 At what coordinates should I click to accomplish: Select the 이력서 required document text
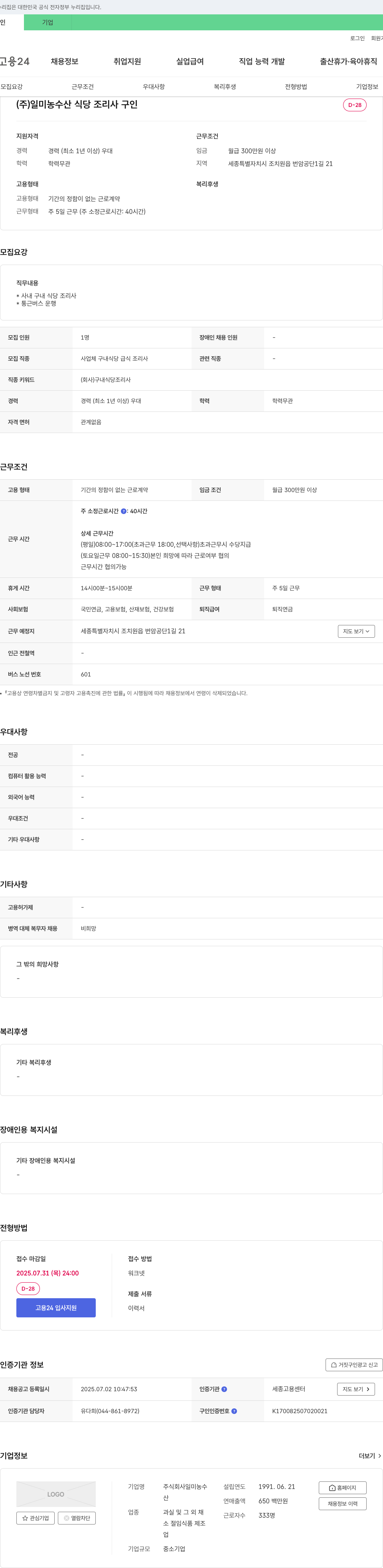[x=136, y=1308]
